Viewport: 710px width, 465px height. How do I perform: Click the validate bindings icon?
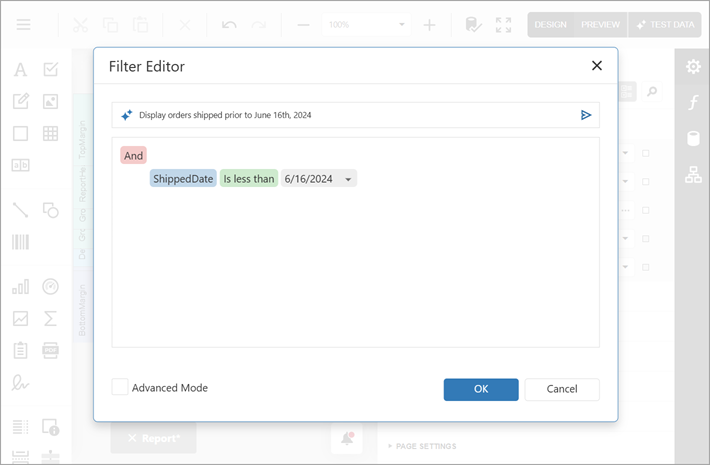click(473, 24)
